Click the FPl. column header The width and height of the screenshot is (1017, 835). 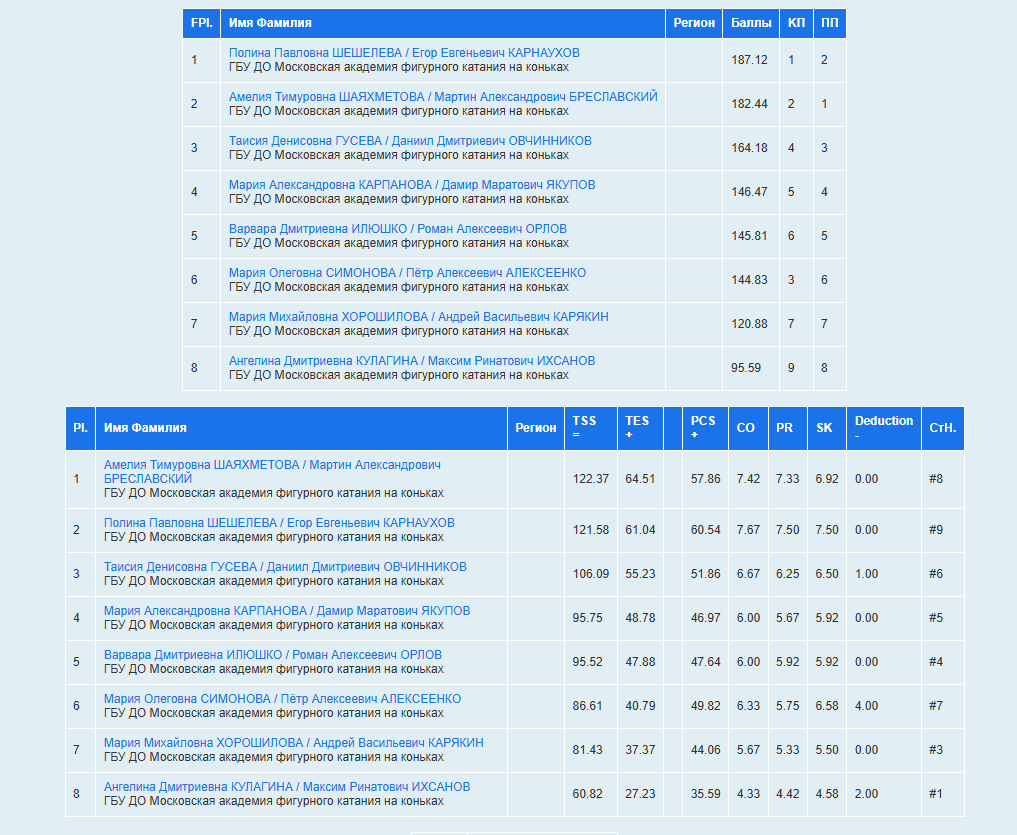(x=202, y=23)
